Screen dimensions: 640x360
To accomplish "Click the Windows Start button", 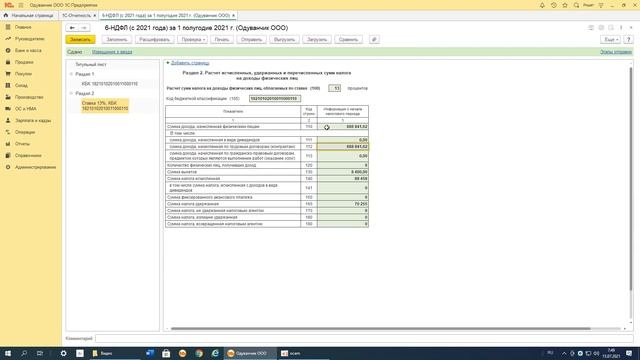I will pos(8,353).
